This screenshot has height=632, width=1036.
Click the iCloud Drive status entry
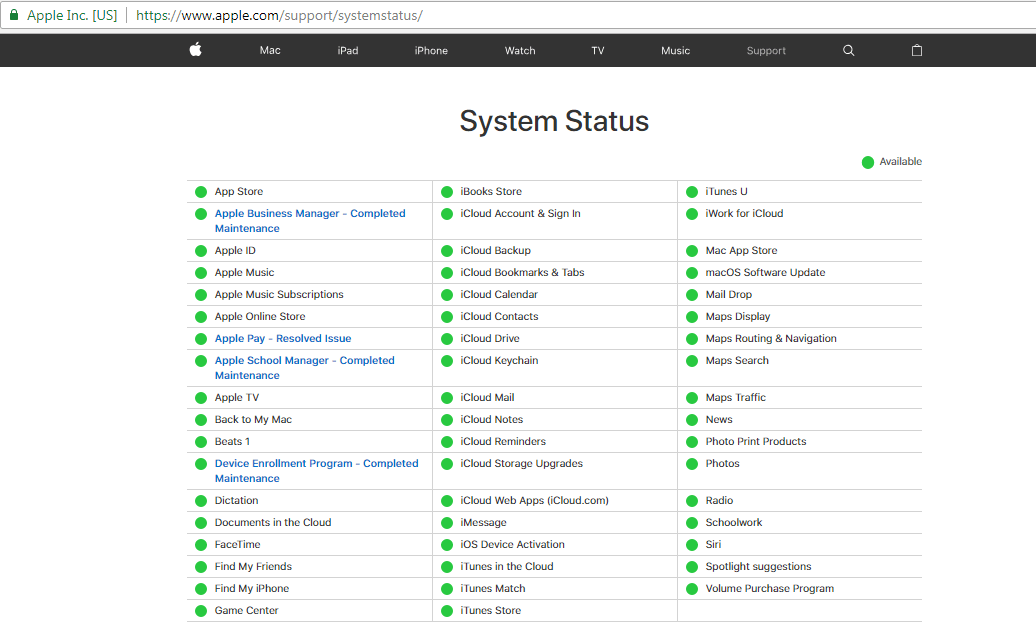490,339
